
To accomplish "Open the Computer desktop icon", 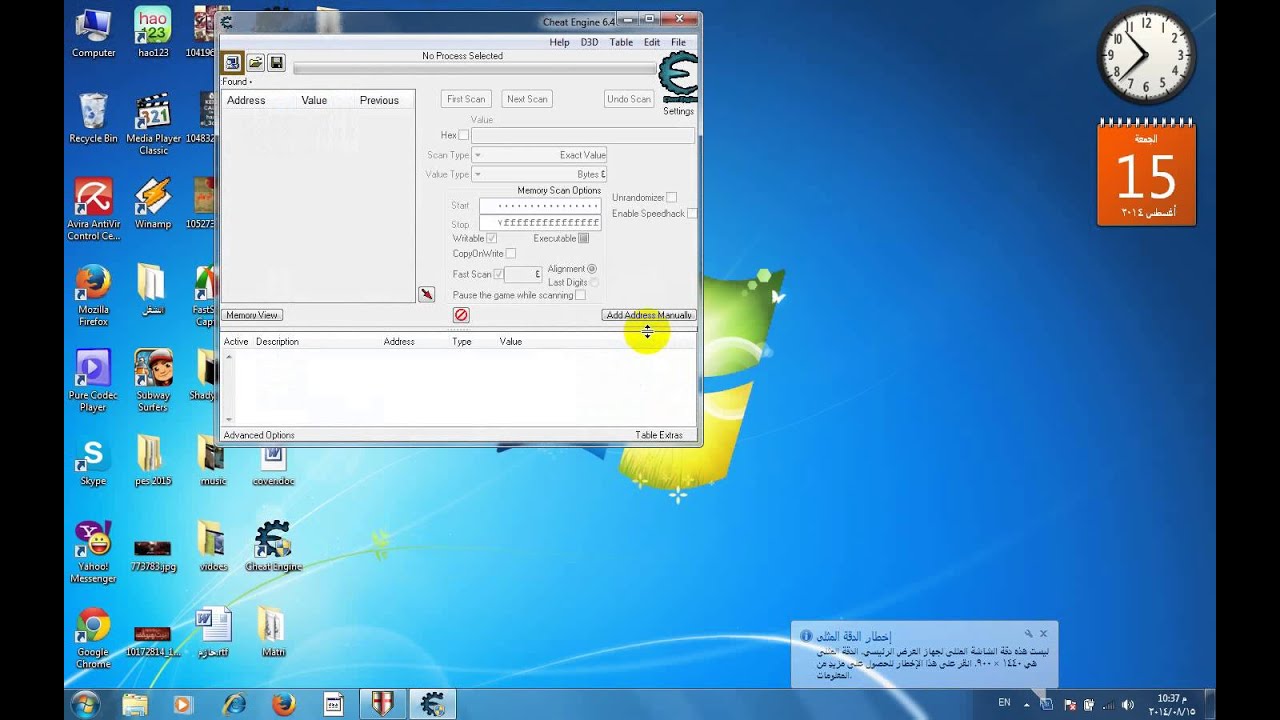I will (93, 32).
